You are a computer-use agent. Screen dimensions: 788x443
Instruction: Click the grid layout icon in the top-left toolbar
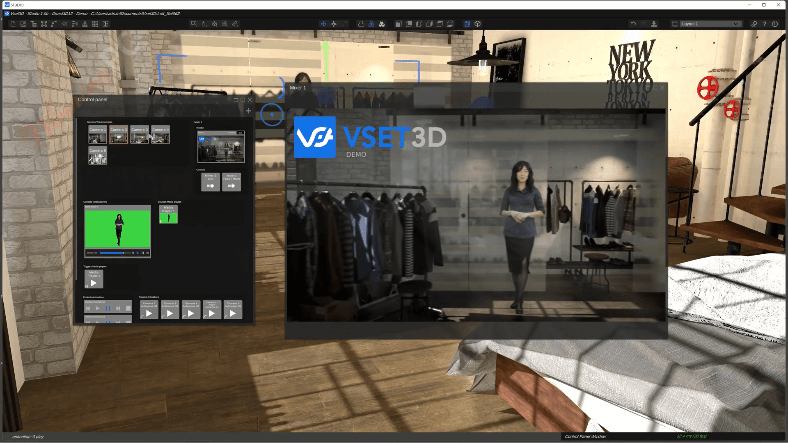click(x=95, y=24)
